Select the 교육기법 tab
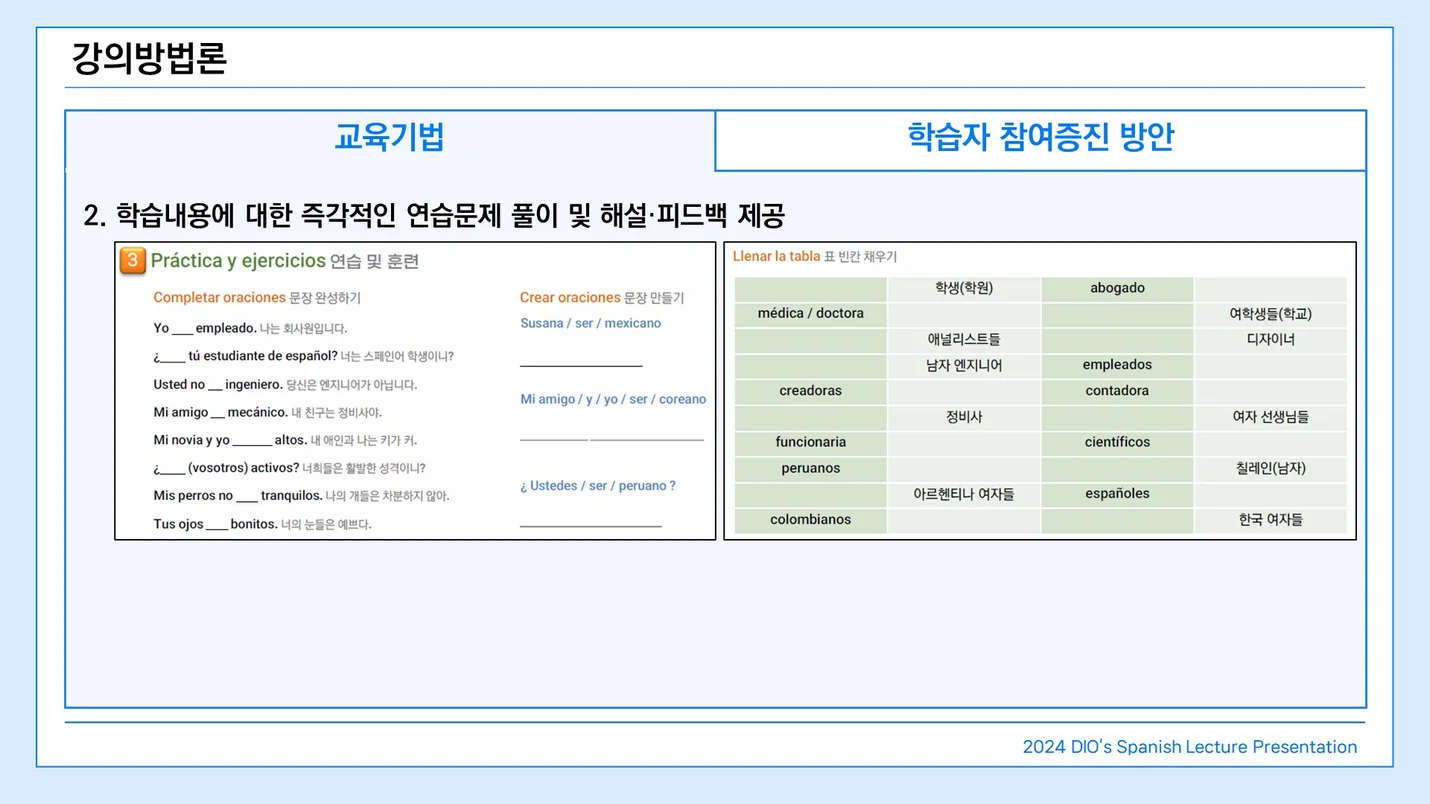The image size is (1430, 804). pyautogui.click(x=390, y=139)
